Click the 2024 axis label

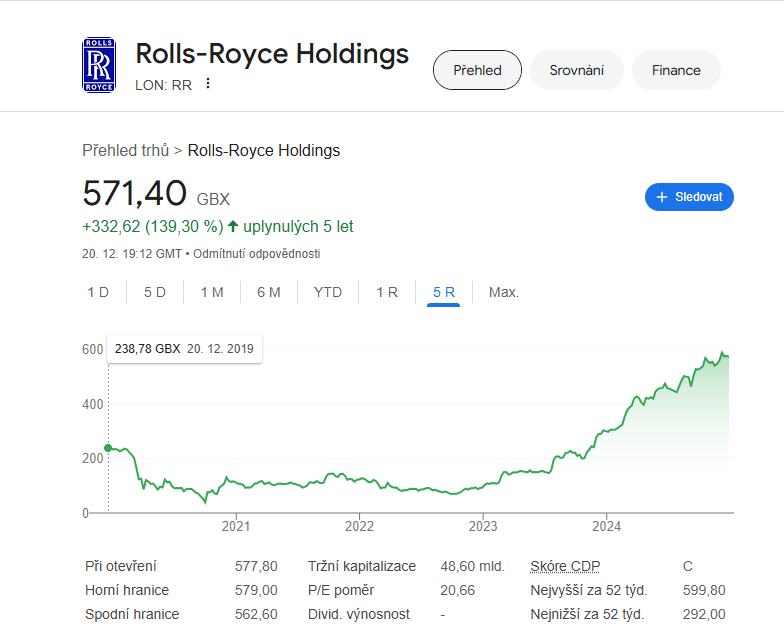pyautogui.click(x=606, y=526)
